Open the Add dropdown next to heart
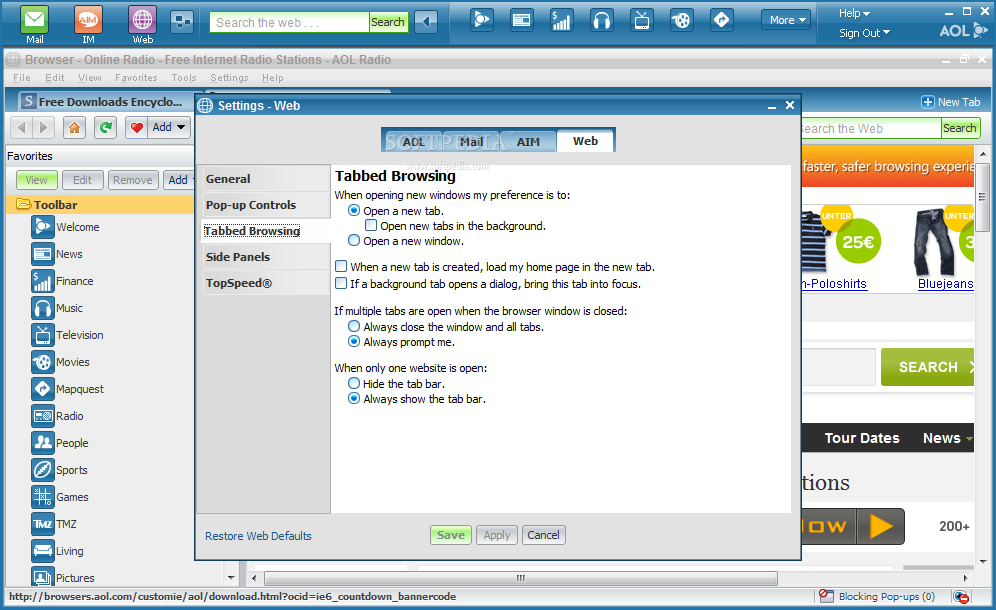Screen dimensions: 996x610 tap(169, 128)
